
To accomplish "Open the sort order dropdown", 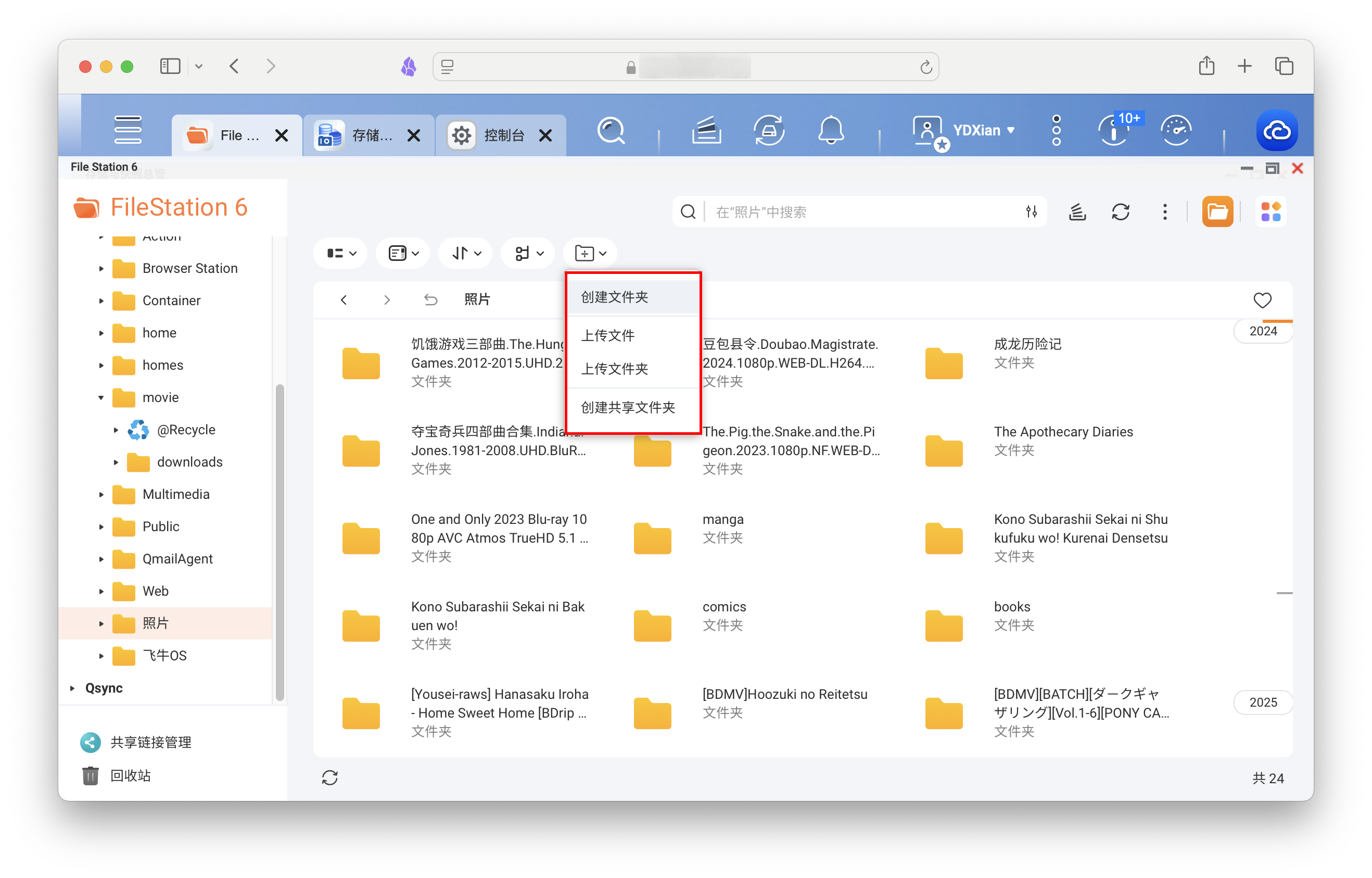I will [x=466, y=253].
